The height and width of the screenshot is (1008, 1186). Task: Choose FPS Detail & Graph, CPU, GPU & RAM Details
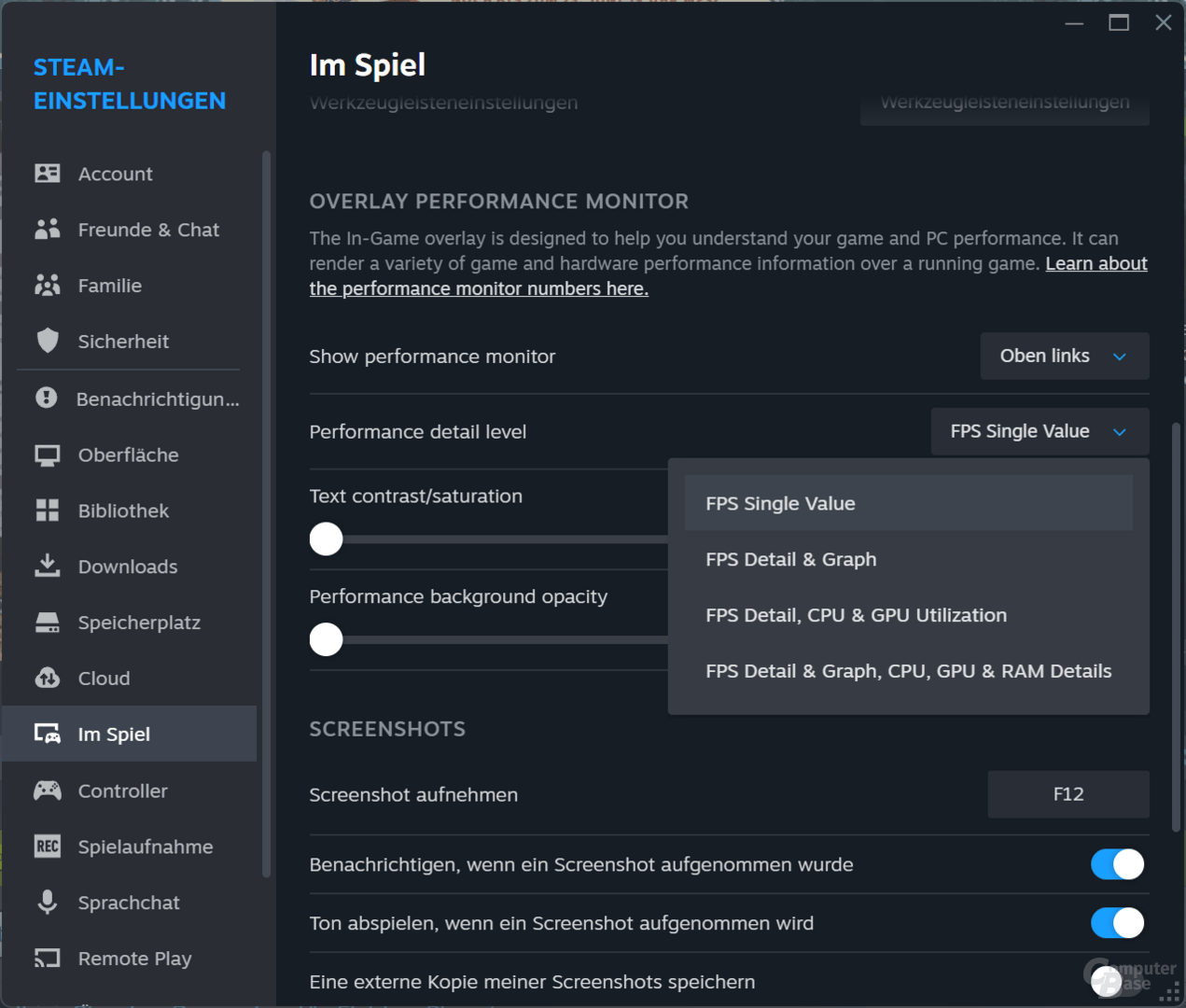pos(908,671)
